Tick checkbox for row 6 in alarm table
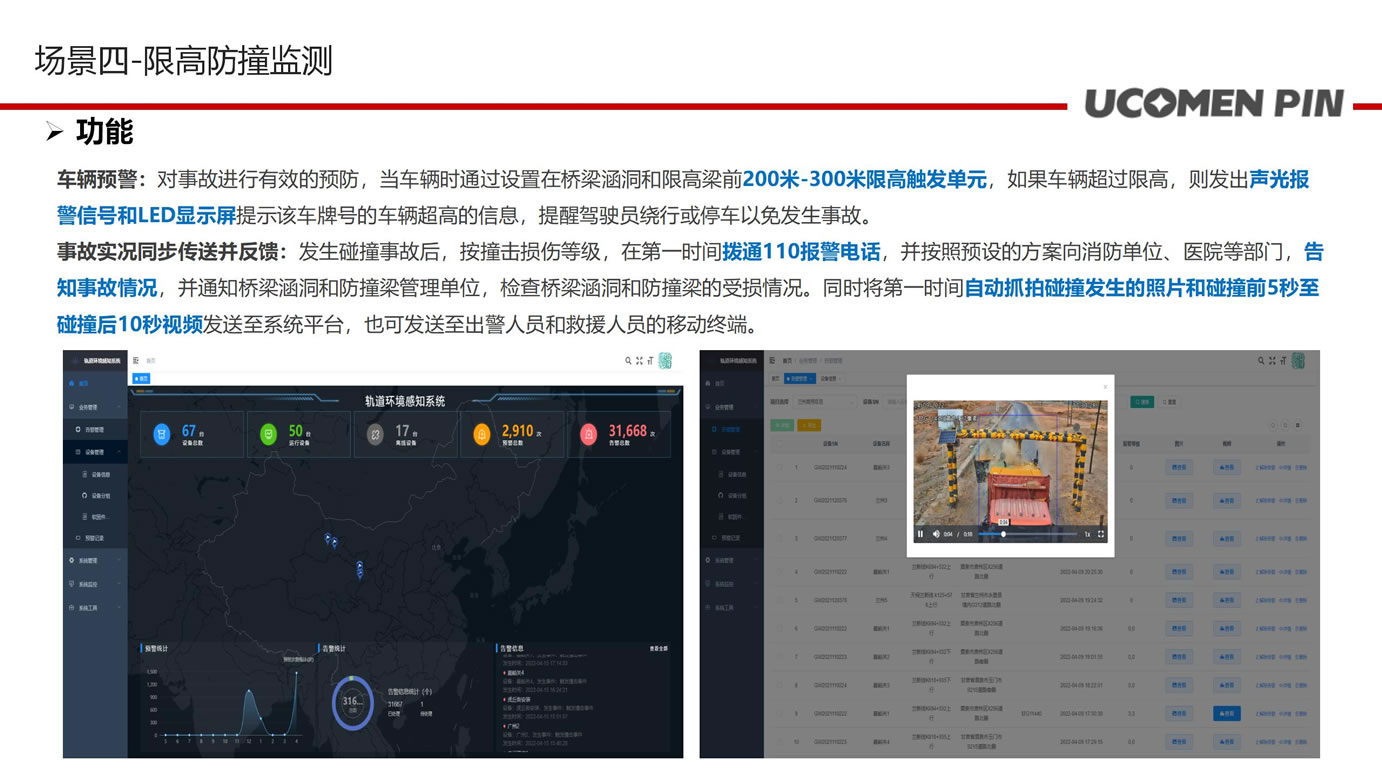Image resolution: width=1382 pixels, height=778 pixels. tap(781, 628)
